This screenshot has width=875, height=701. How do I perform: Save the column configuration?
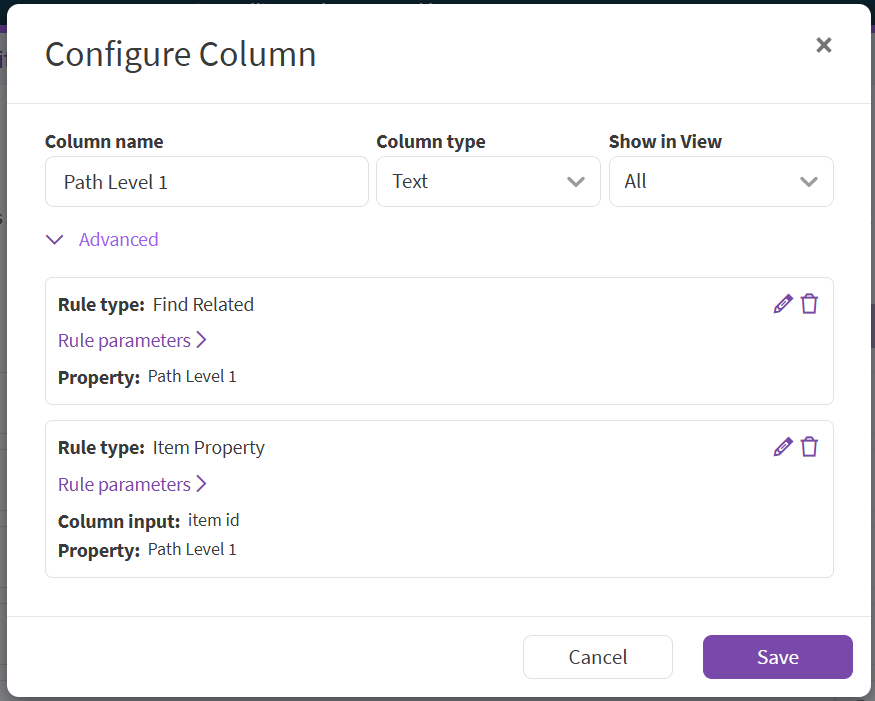coord(777,657)
